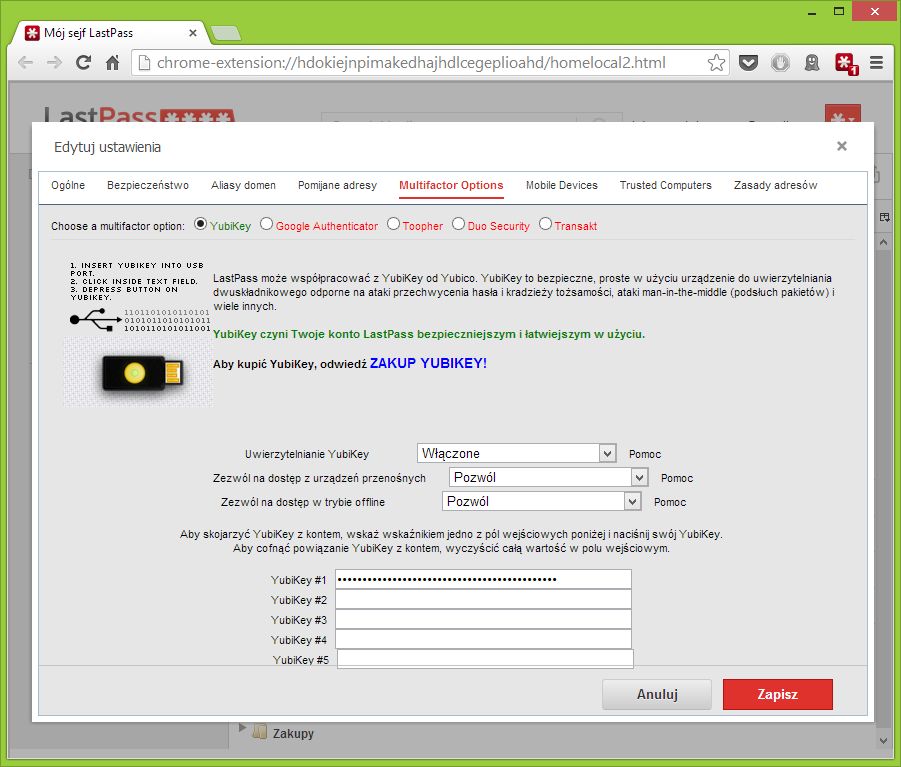Click the Zapisz save button
Screen dimensions: 901x767
[777, 695]
